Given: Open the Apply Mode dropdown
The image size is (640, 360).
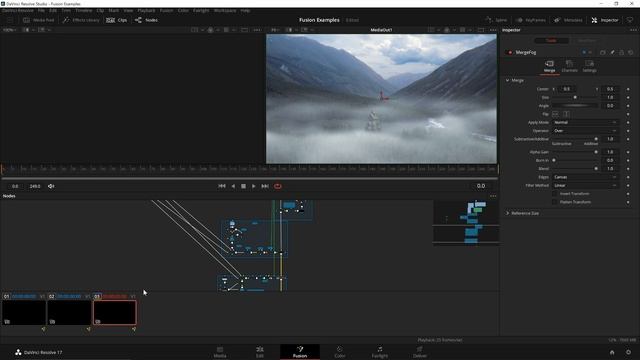Looking at the screenshot, I should (x=585, y=122).
